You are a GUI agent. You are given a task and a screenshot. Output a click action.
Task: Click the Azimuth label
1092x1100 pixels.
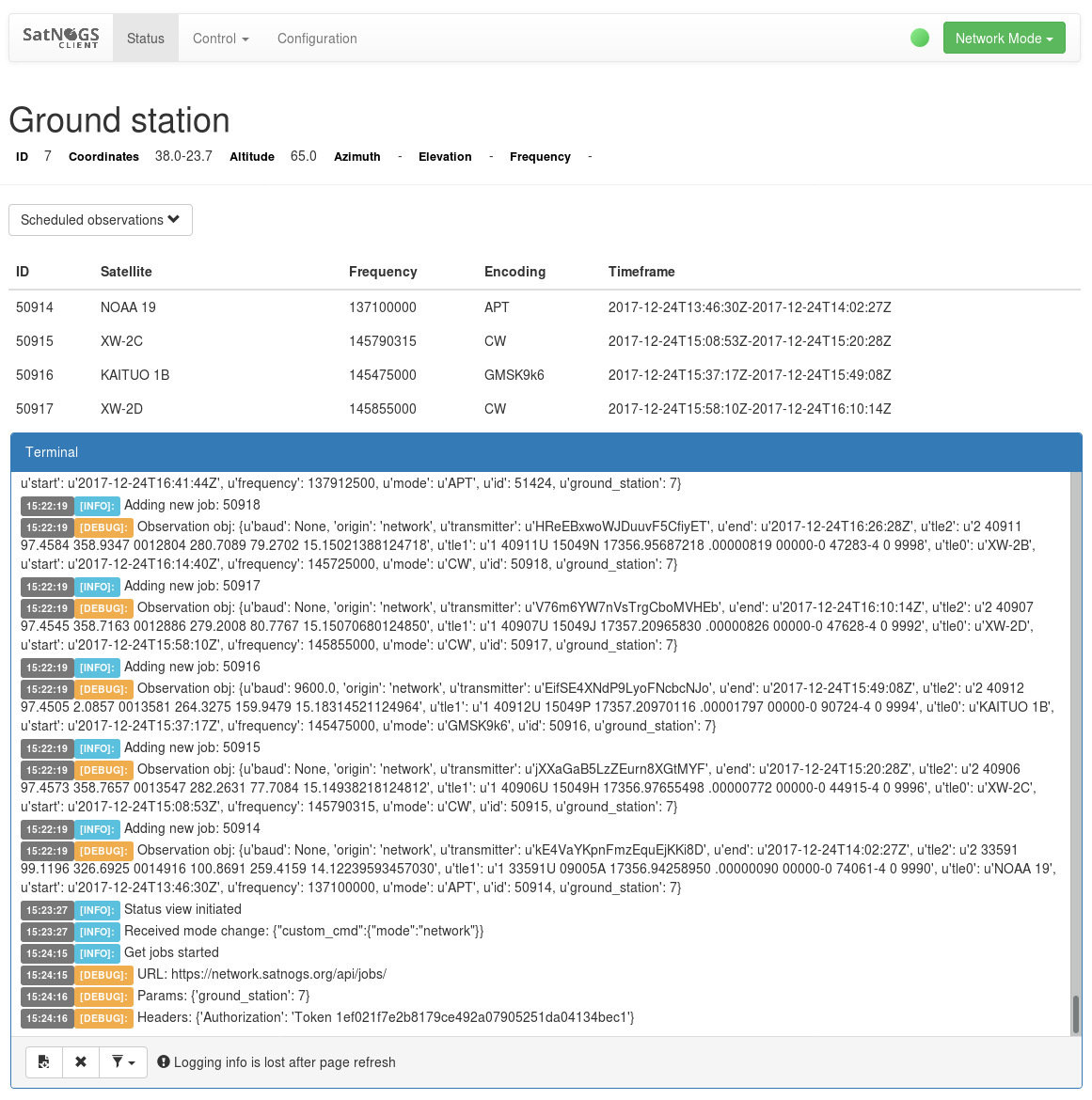pos(356,156)
